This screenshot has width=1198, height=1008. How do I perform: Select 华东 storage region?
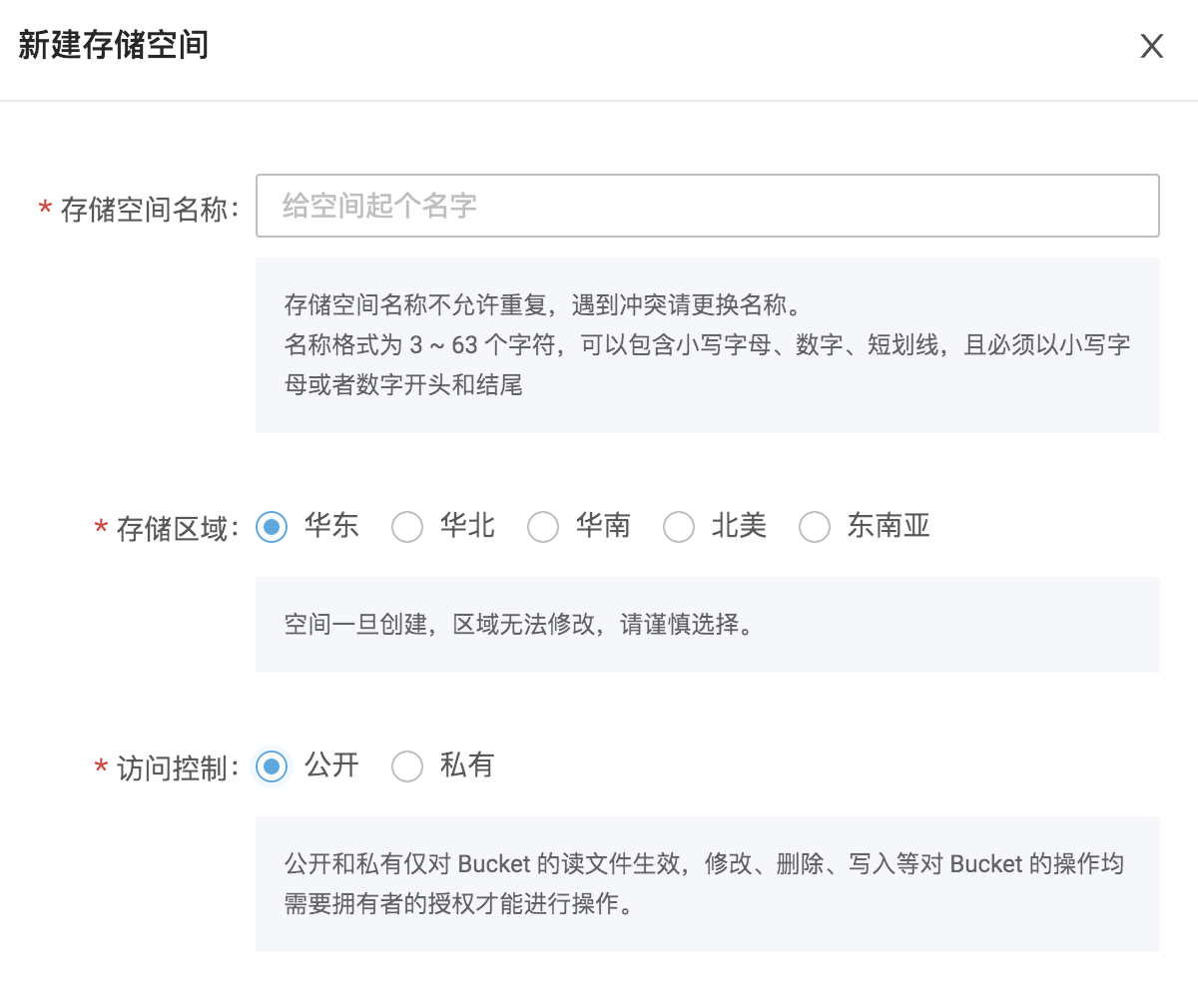point(272,526)
